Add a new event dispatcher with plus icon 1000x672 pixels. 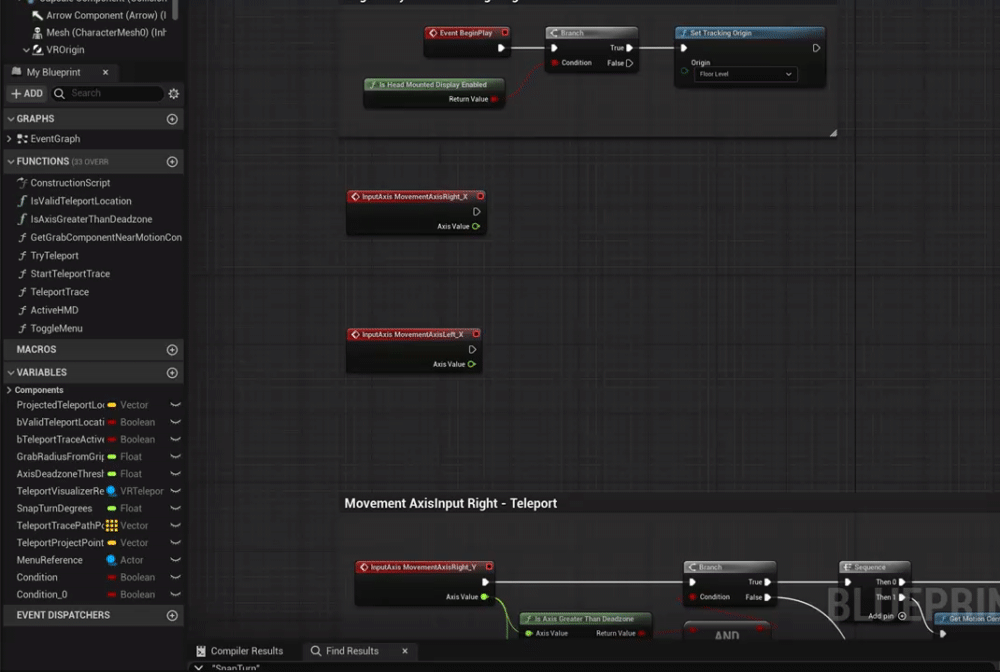(172, 615)
